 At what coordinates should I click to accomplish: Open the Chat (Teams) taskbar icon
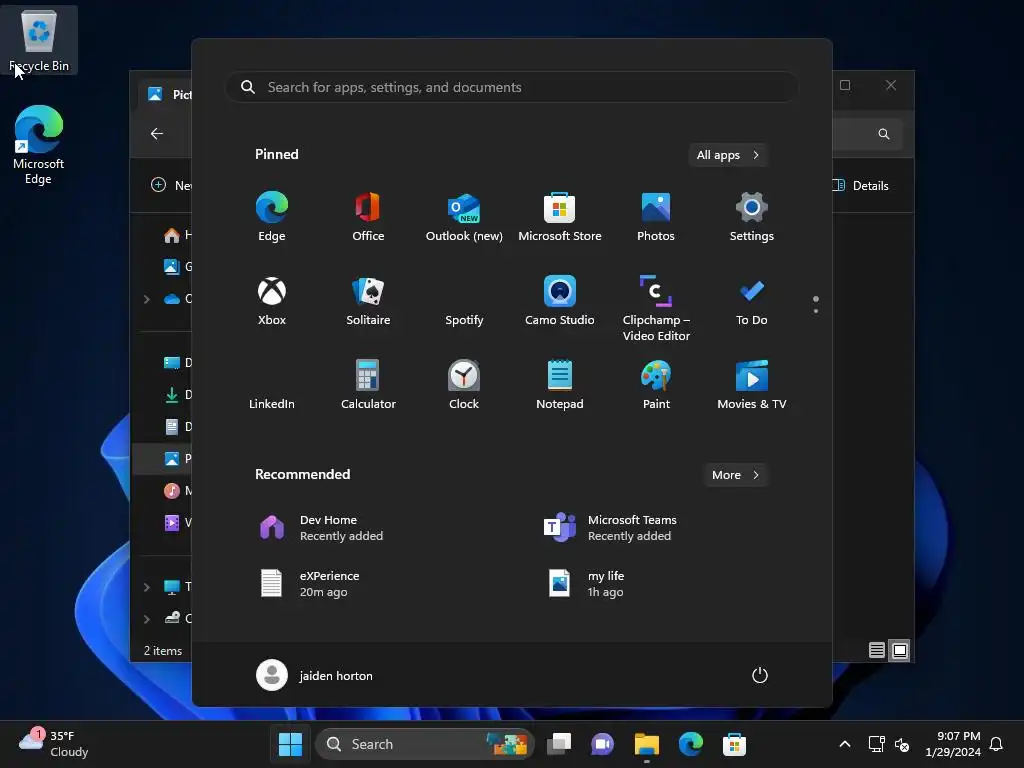[603, 744]
